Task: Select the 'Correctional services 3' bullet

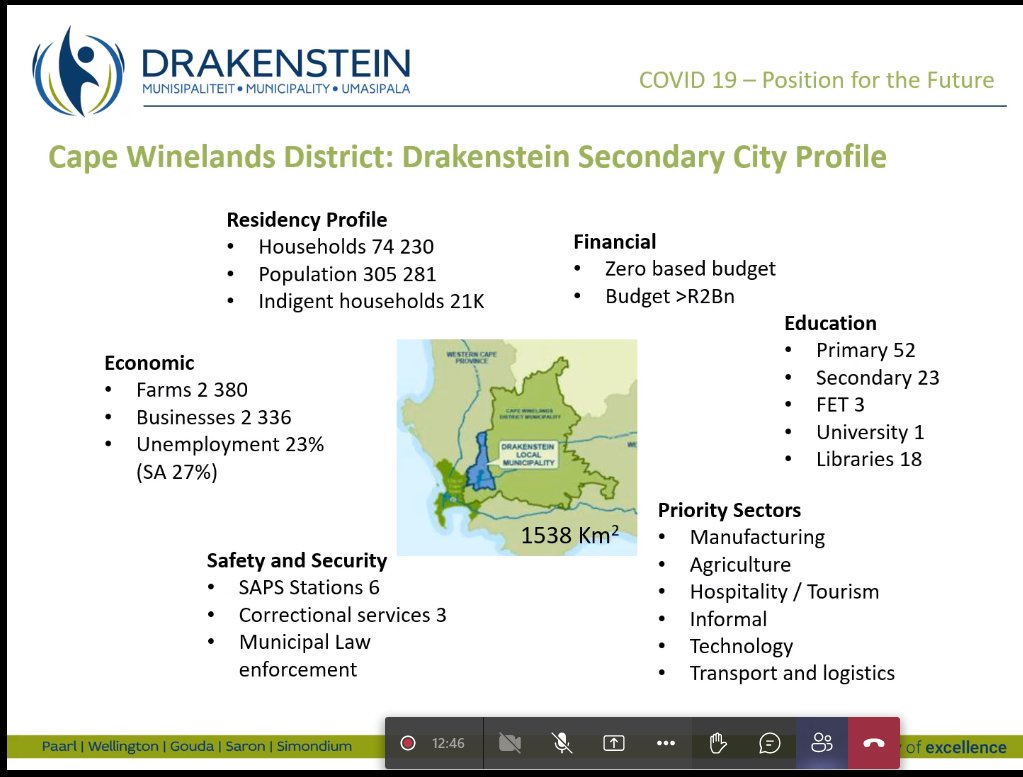Action: 343,615
